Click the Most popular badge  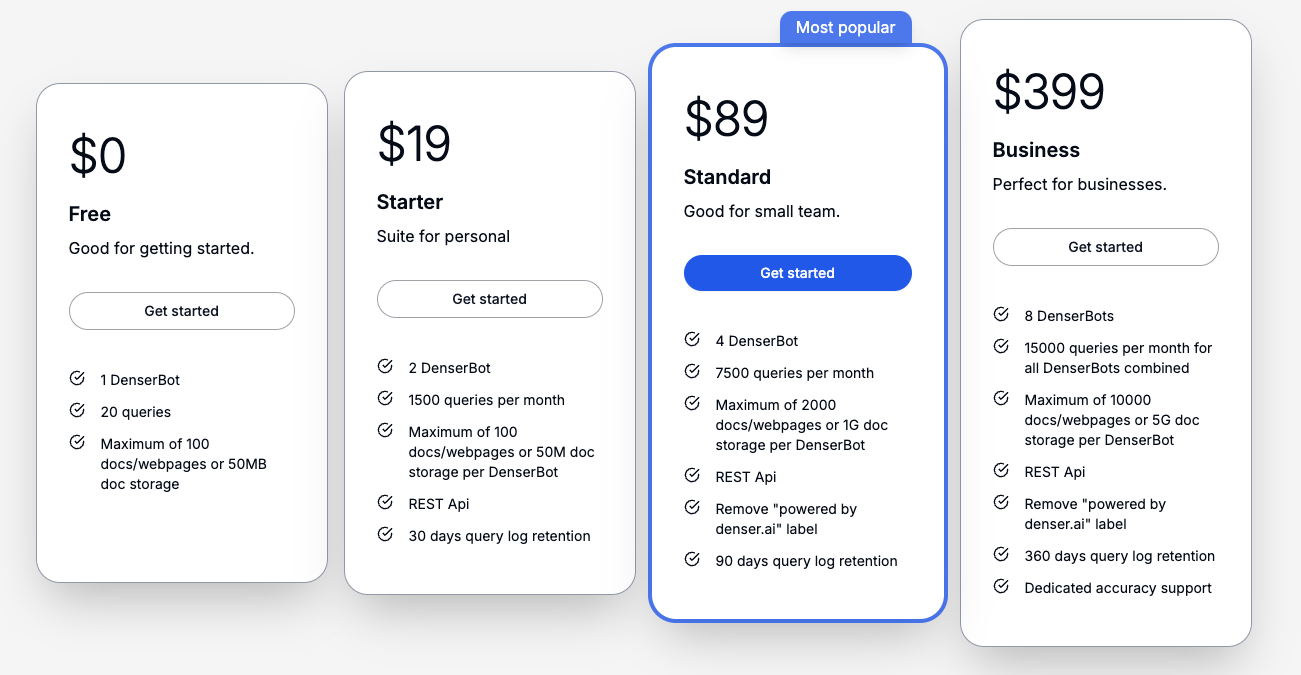845,28
